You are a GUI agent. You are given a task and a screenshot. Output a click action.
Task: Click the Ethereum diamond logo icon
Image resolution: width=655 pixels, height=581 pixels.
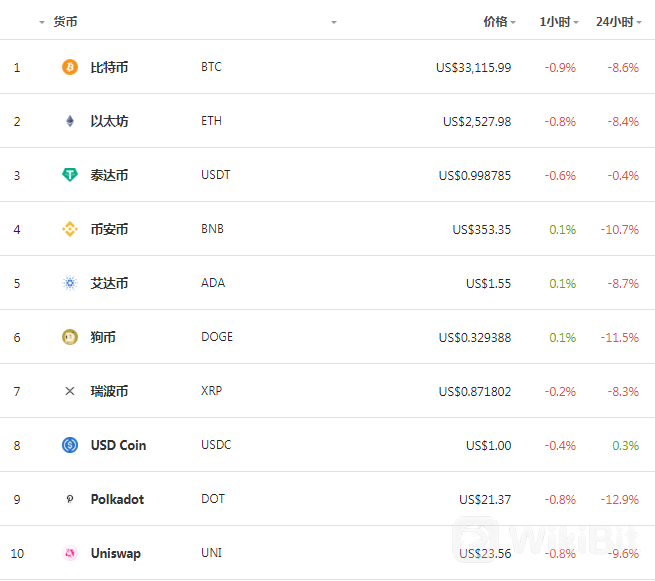tap(70, 121)
